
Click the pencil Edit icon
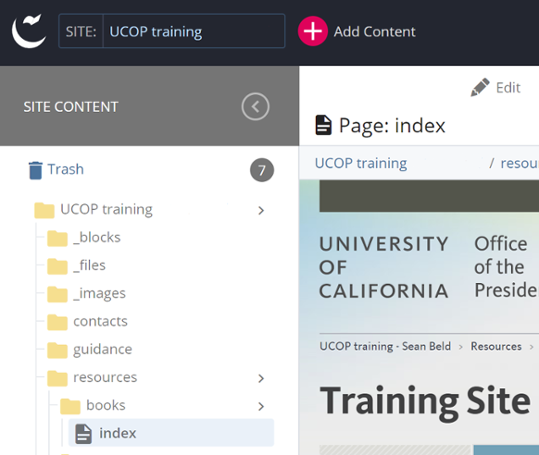480,87
